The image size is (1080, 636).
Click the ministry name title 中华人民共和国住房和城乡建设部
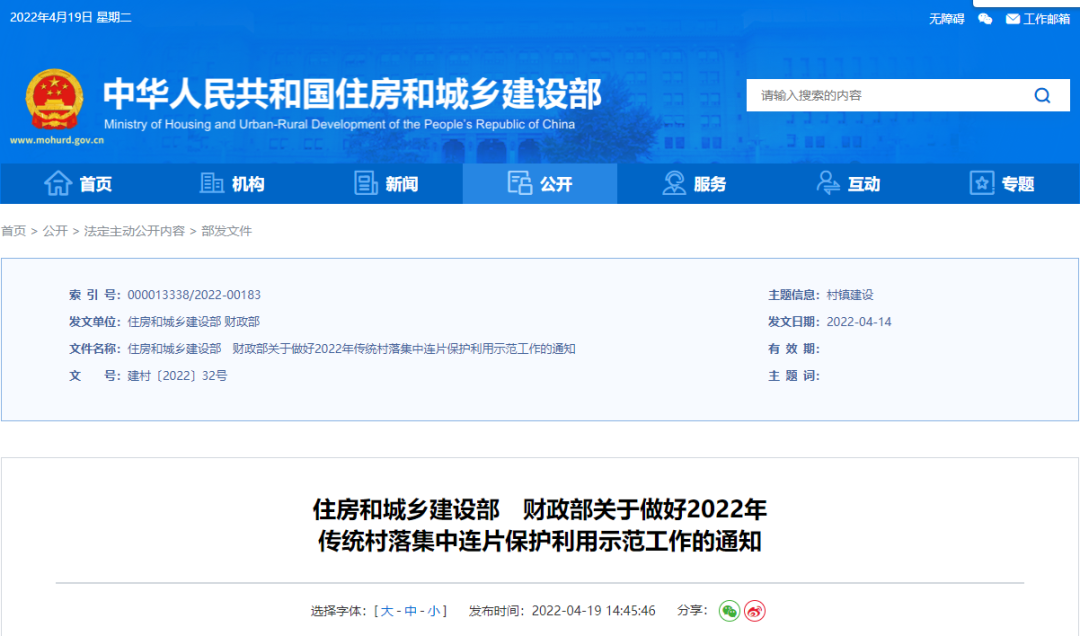353,93
